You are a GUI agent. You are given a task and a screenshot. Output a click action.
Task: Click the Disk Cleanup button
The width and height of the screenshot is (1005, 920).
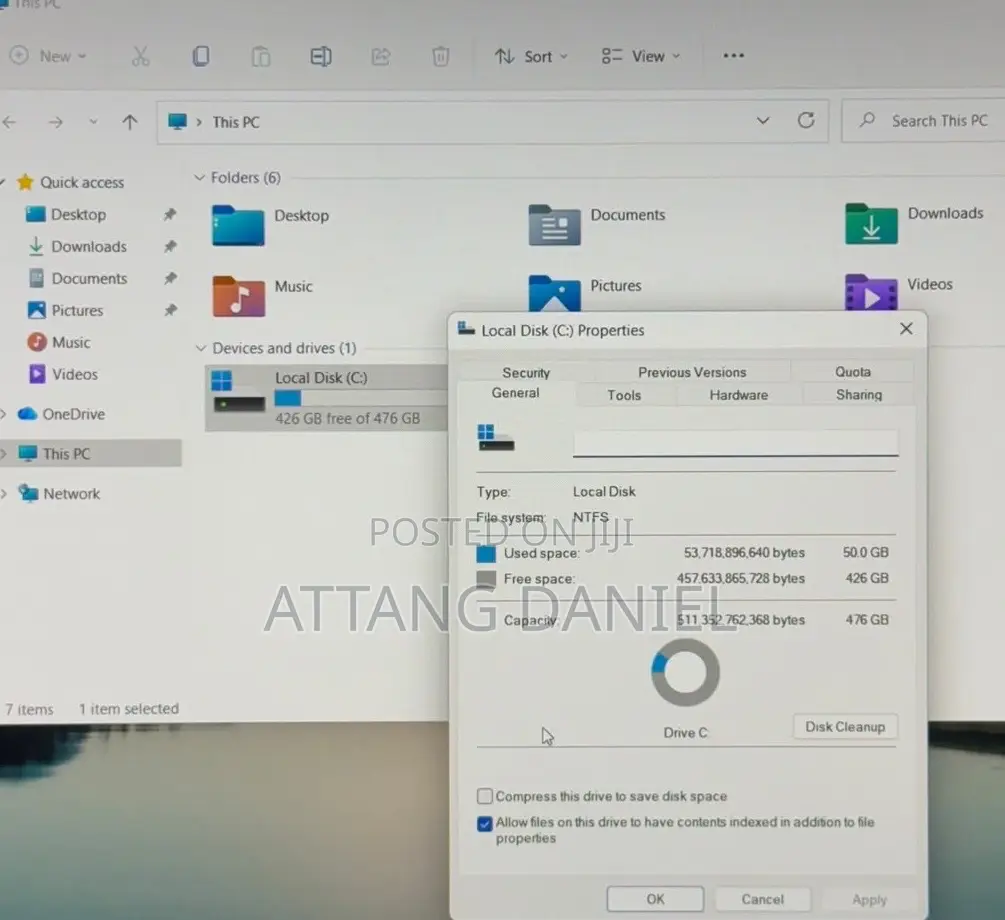pos(845,726)
